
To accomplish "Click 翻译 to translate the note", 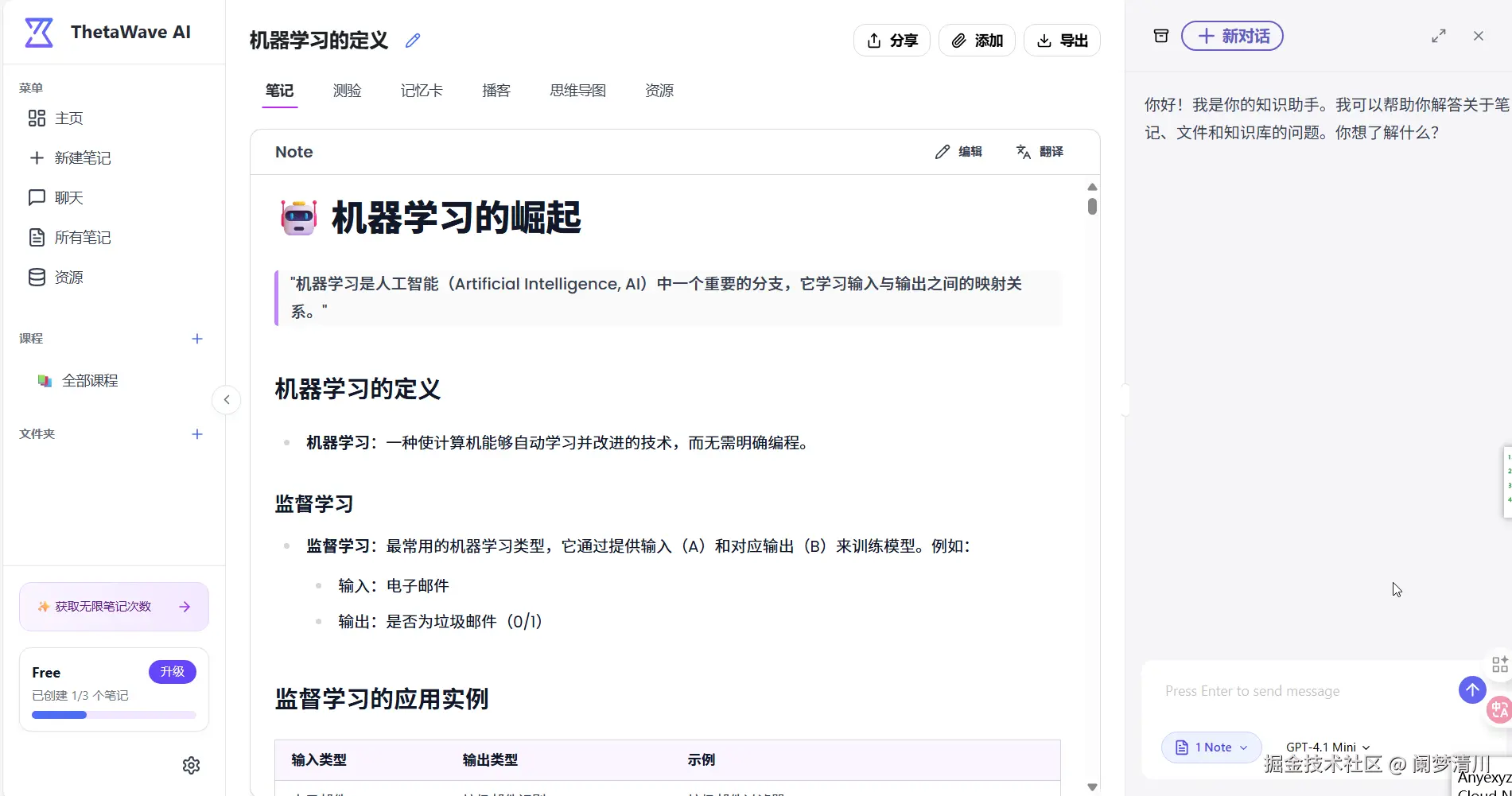I will point(1040,152).
